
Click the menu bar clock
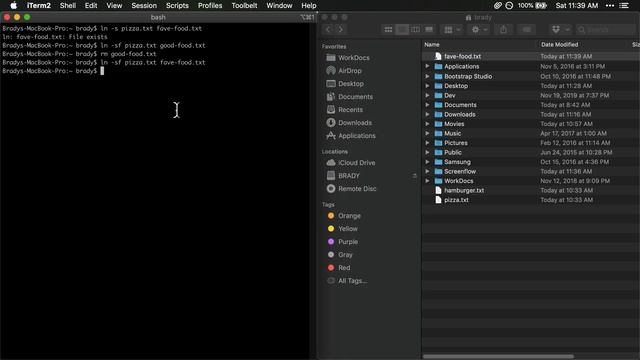[x=577, y=6]
